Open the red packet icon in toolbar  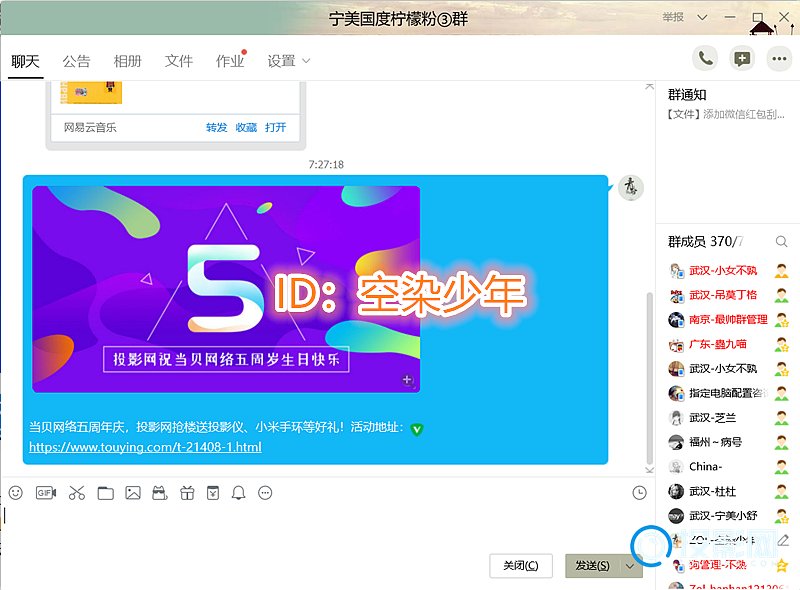(213, 493)
